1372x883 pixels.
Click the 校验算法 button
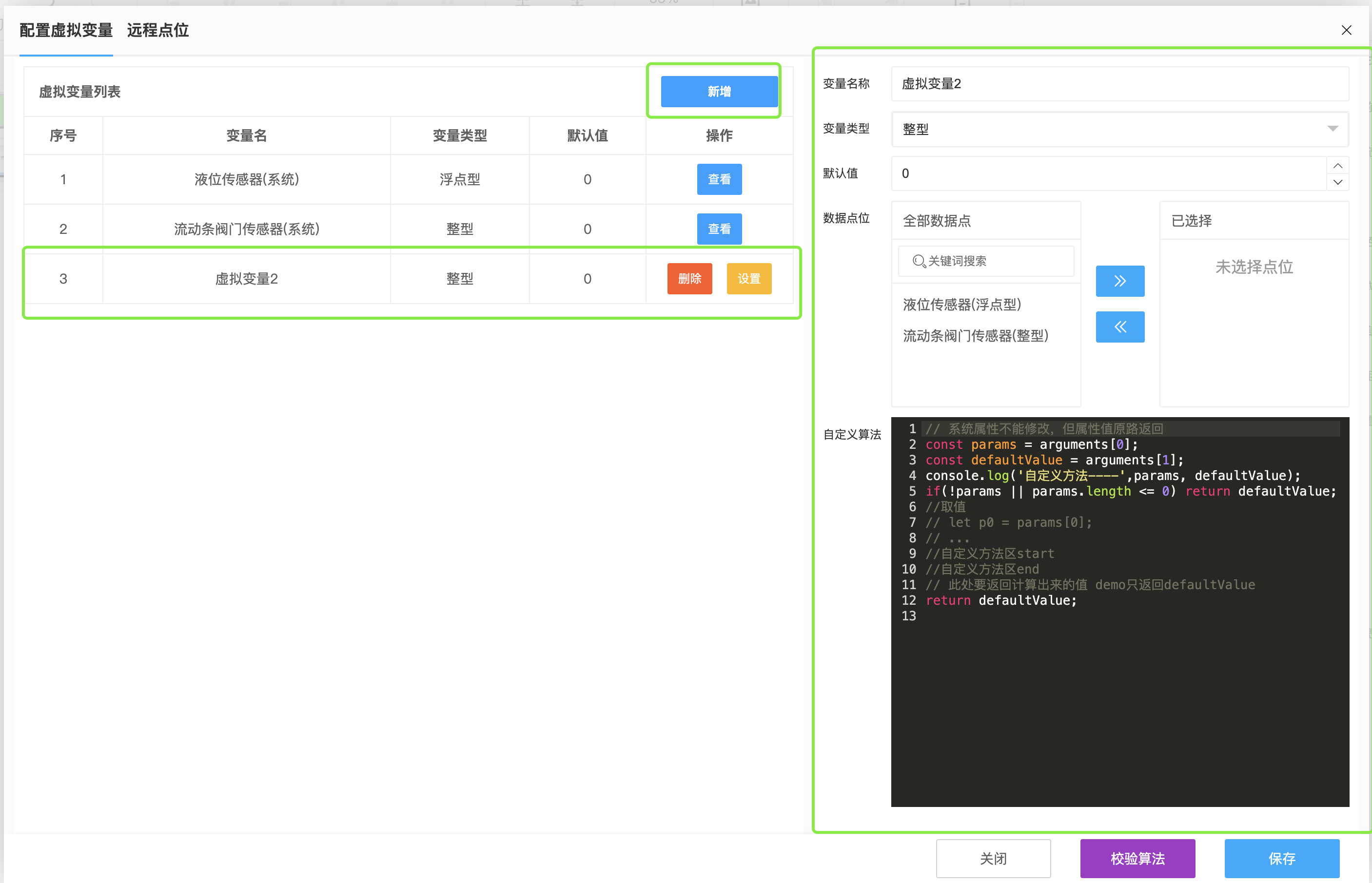pyautogui.click(x=1137, y=858)
